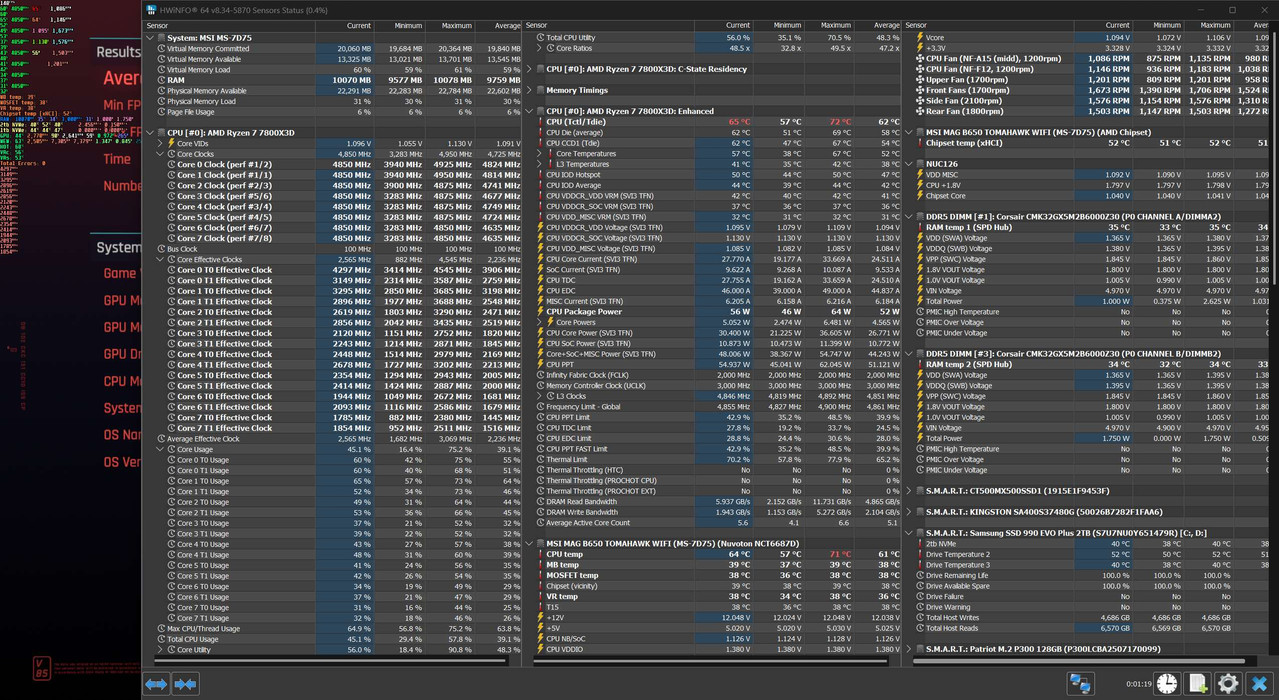
Task: Expand S.M.A.R.T.: KINGSTON SA400S37480G group
Action: pos(909,512)
